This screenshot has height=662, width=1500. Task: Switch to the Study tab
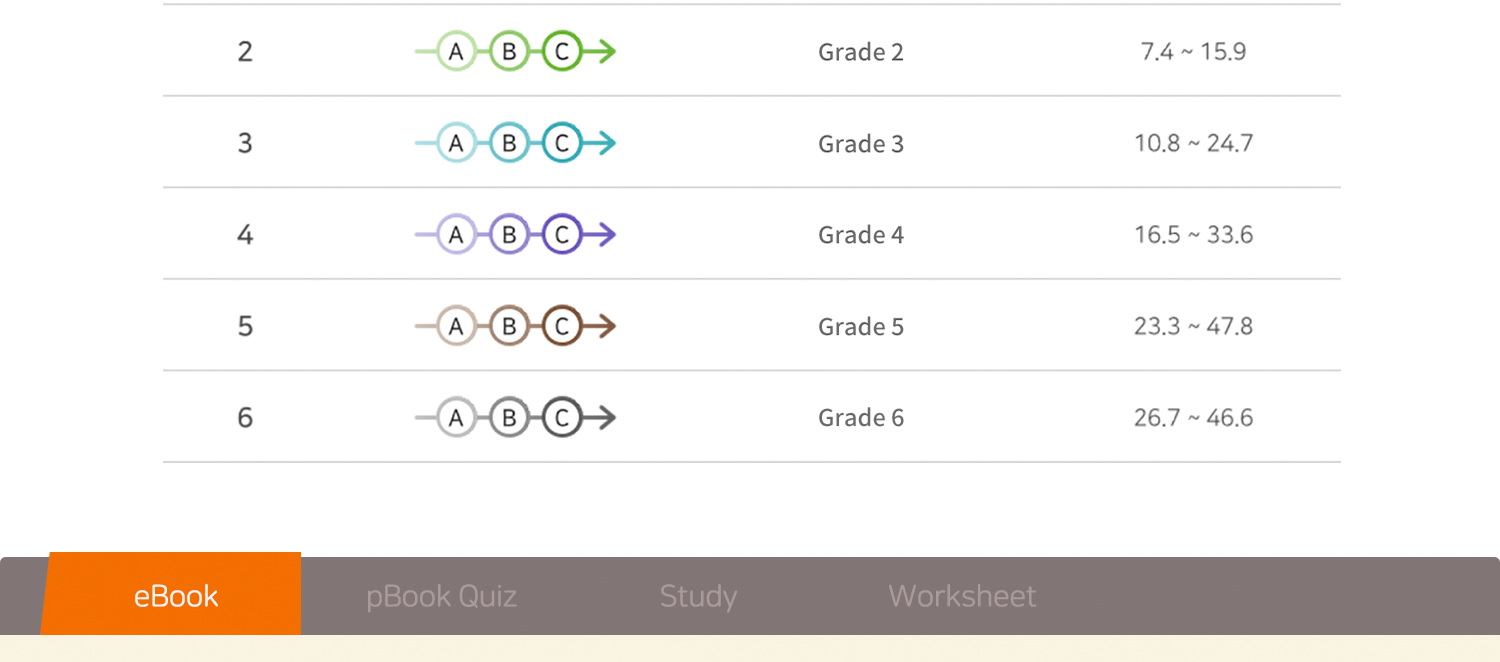(x=698, y=596)
